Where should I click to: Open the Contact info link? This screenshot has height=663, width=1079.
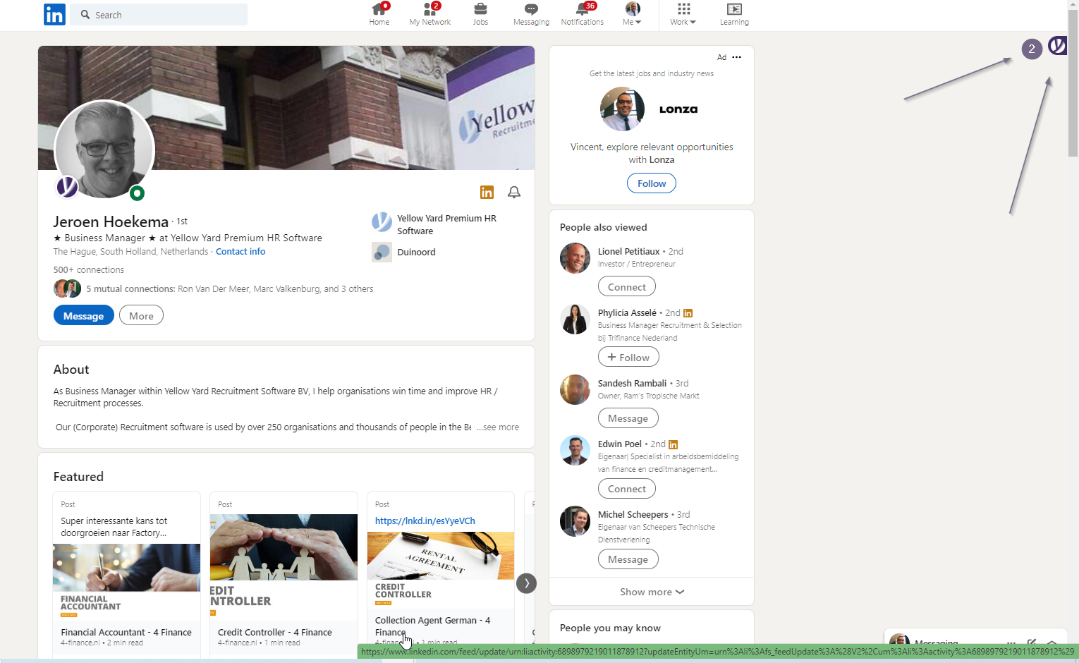(x=240, y=252)
